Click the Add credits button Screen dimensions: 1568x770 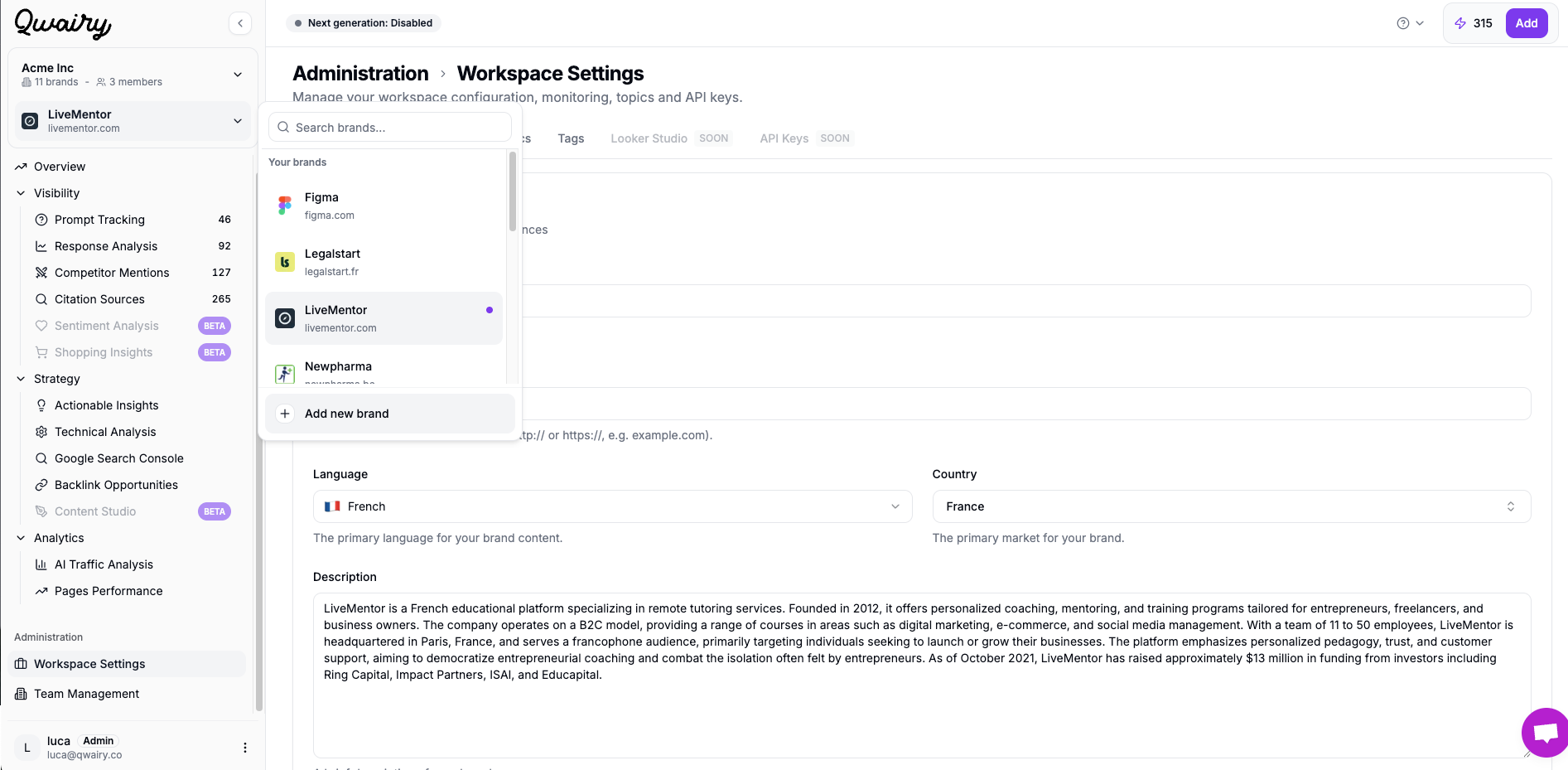[x=1527, y=23]
